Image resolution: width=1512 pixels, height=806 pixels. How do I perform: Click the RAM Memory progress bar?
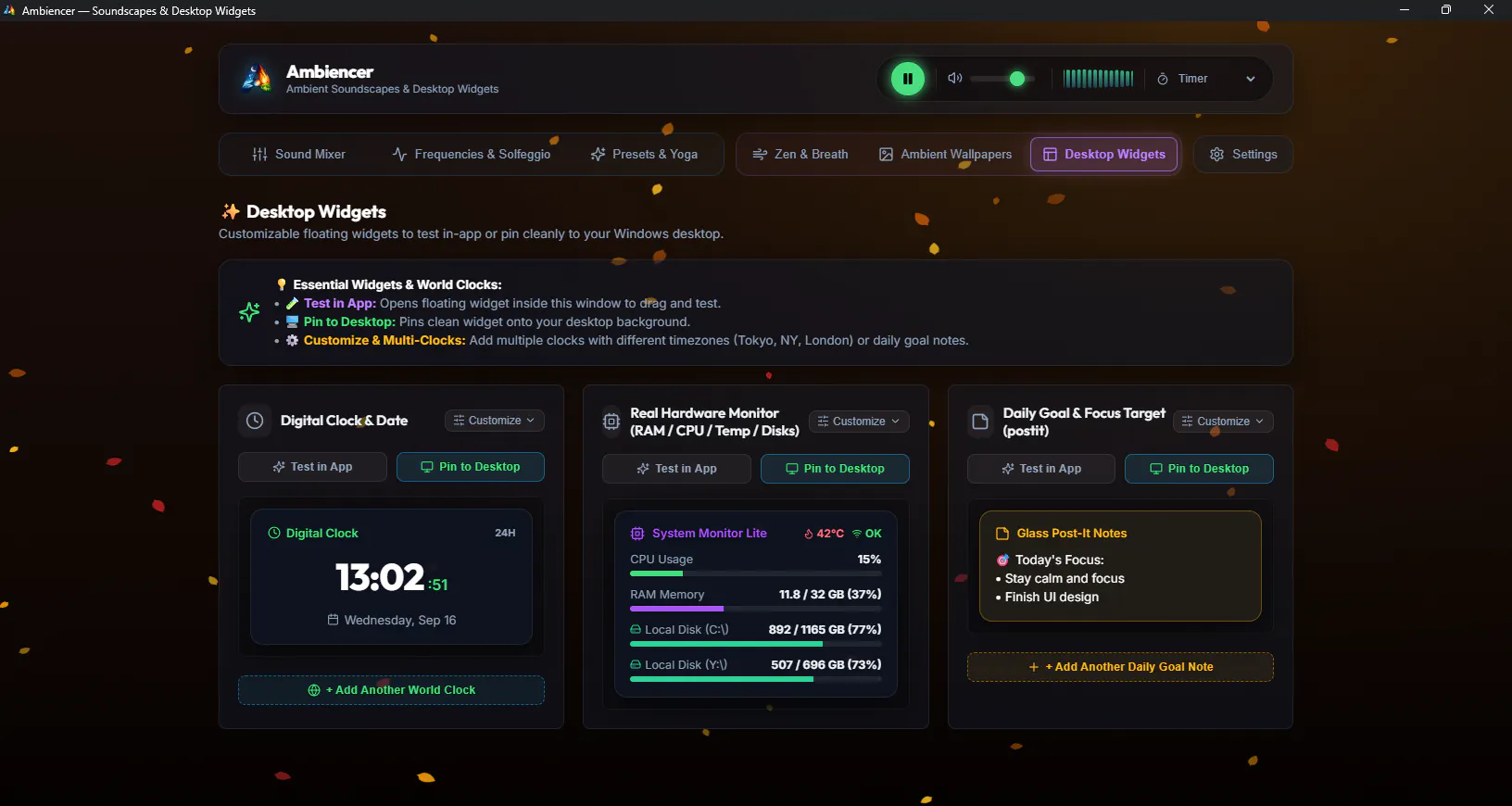[756, 609]
